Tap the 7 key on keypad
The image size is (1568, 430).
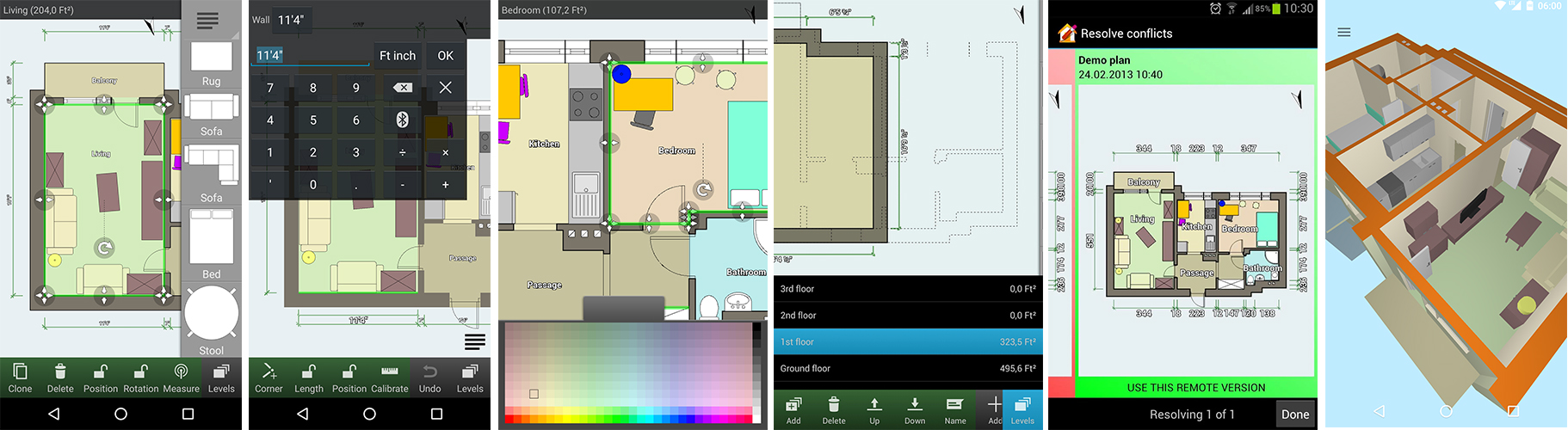270,88
